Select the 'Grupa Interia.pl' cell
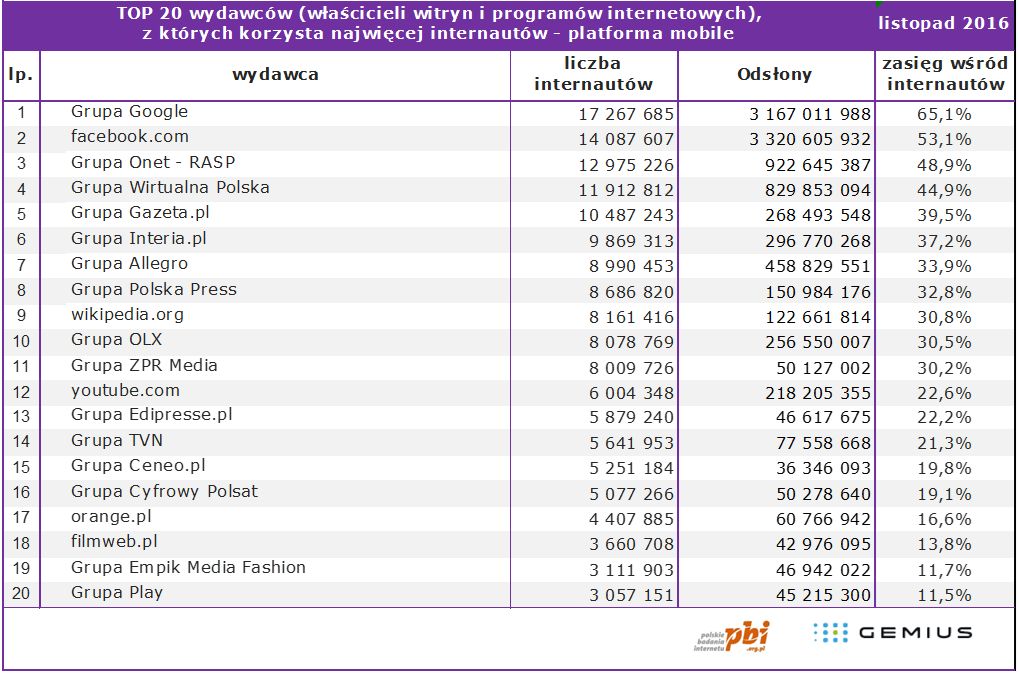 (x=138, y=238)
